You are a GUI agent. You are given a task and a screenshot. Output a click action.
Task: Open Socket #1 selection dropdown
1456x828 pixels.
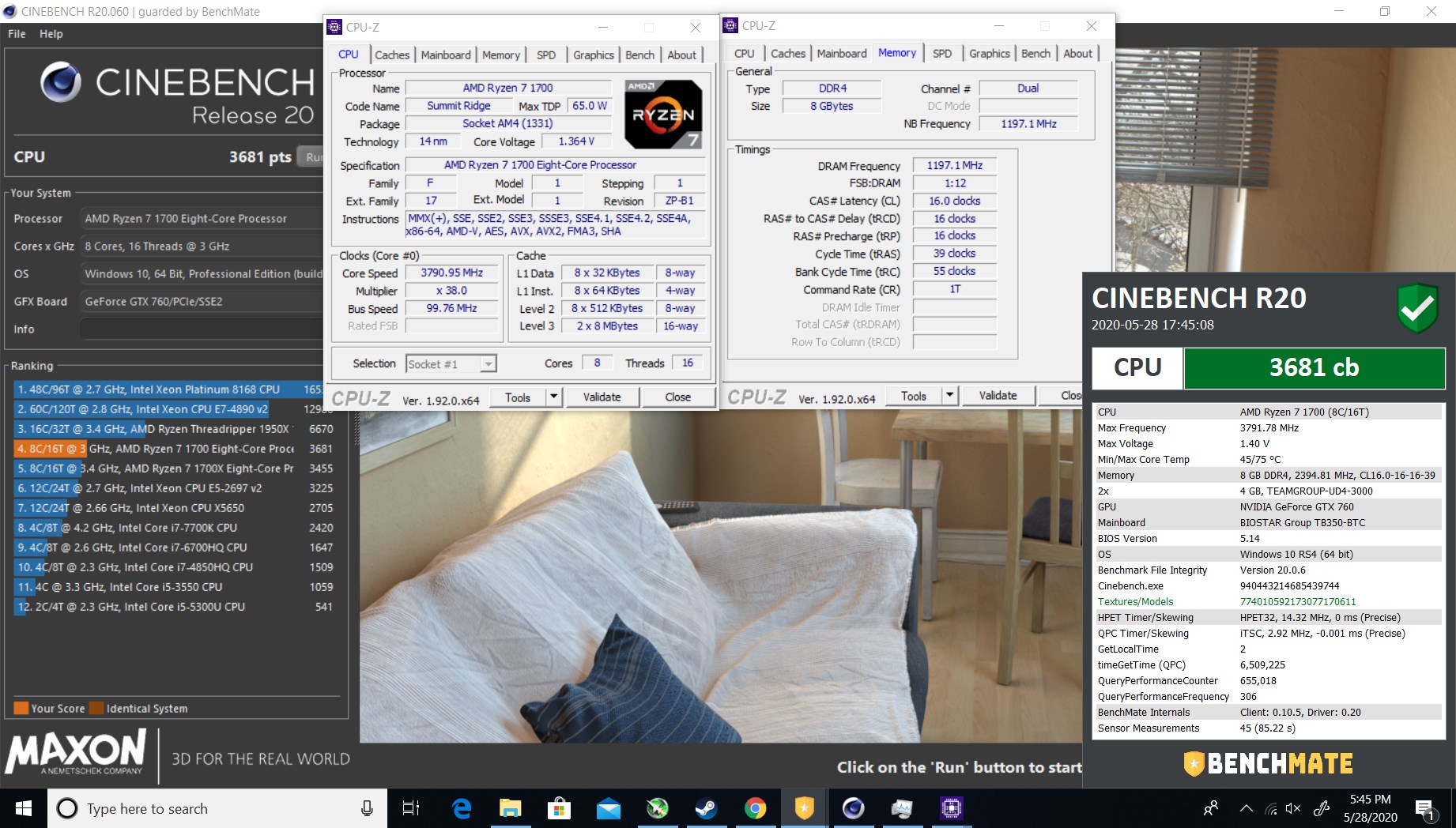pyautogui.click(x=451, y=363)
